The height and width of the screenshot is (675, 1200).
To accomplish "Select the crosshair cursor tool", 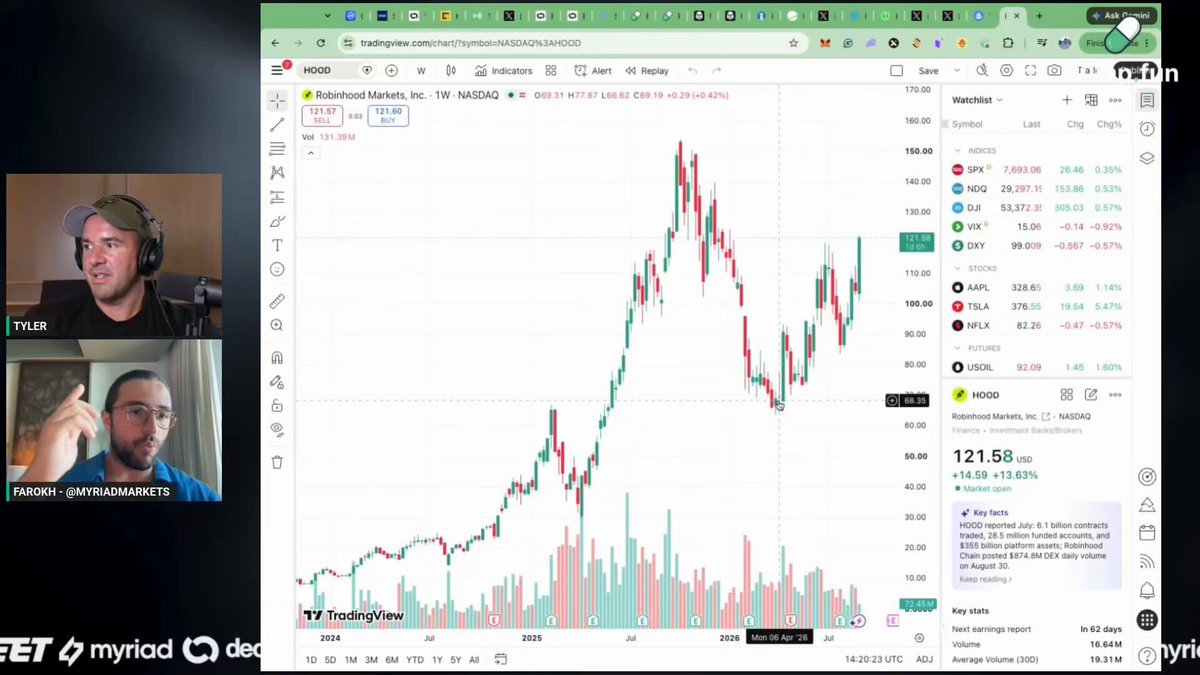I will tap(277, 100).
